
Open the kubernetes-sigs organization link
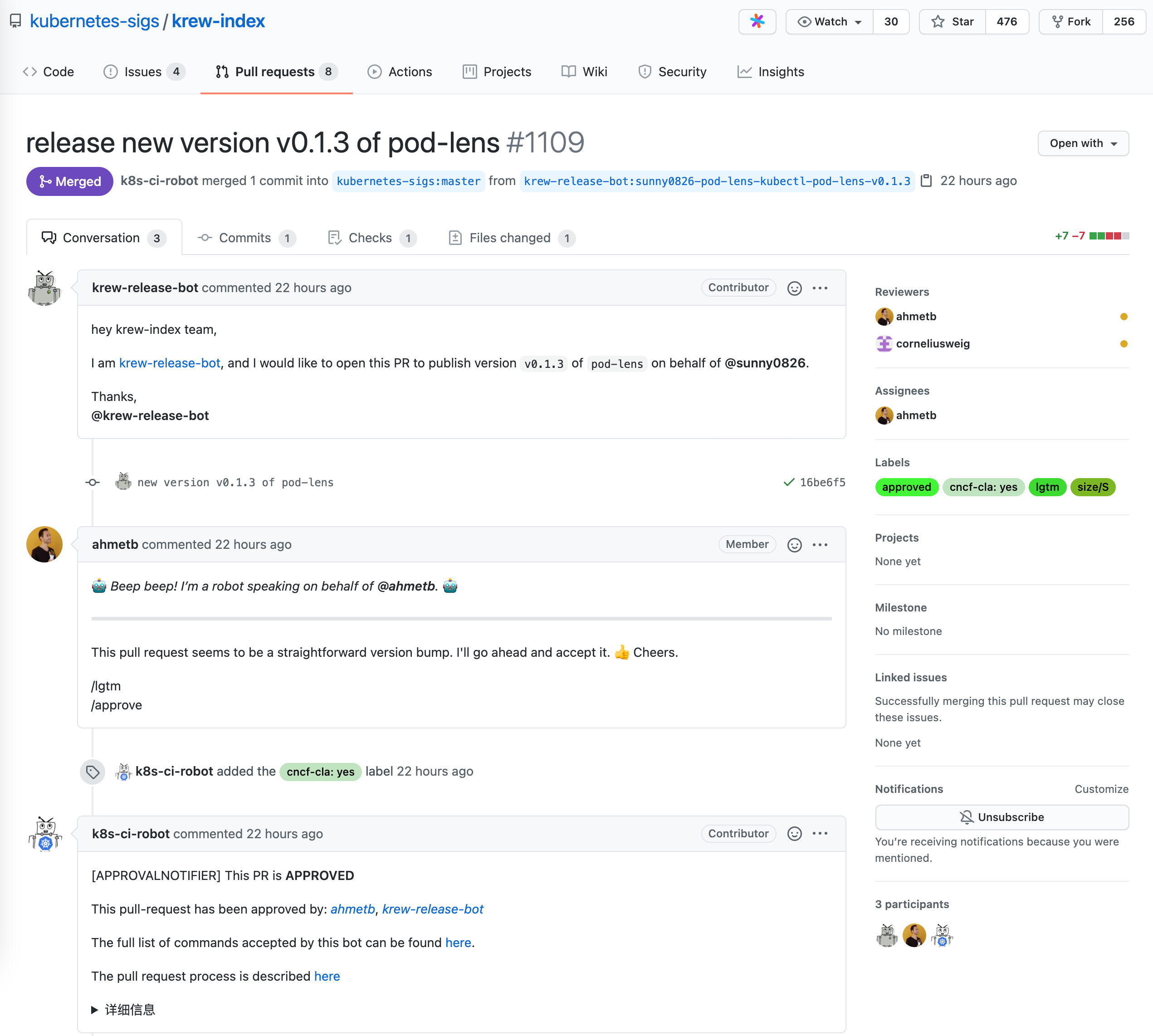94,22
